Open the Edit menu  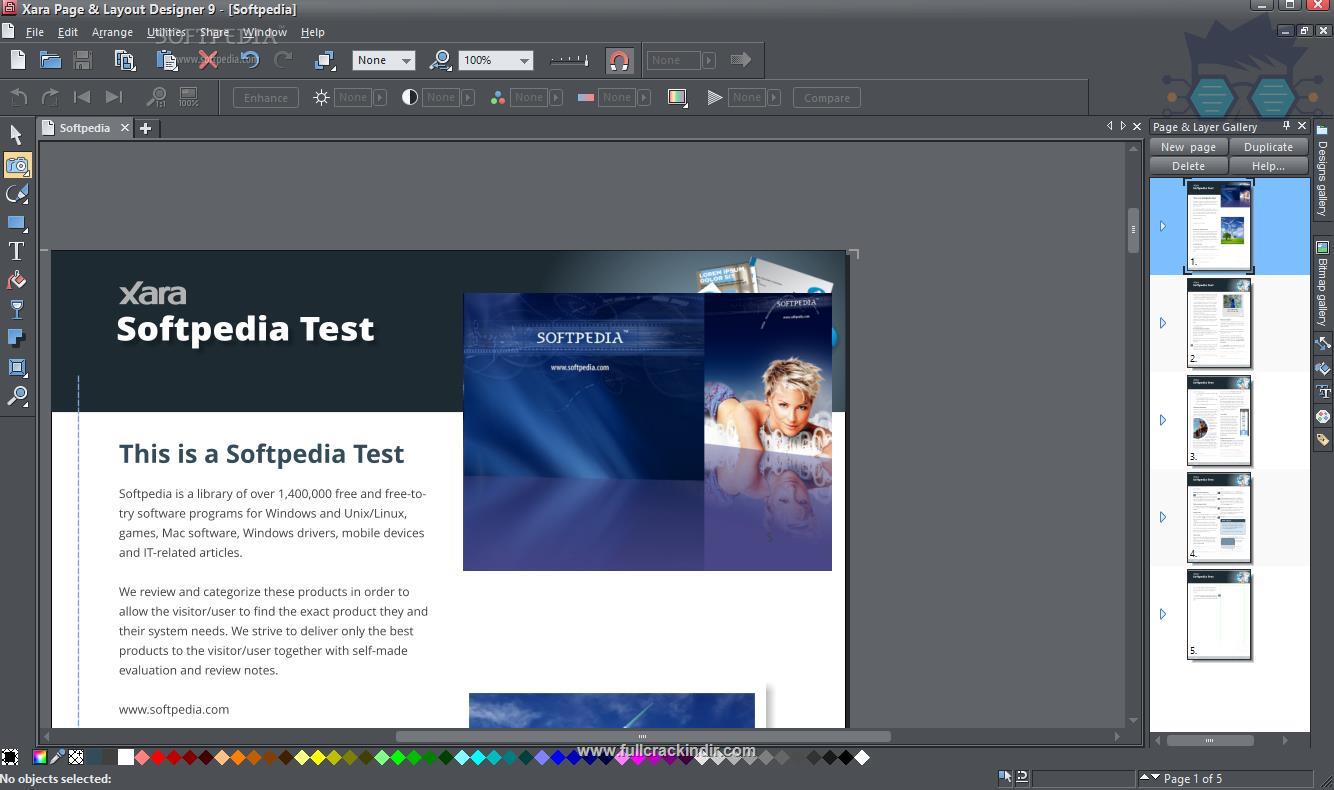pos(68,32)
